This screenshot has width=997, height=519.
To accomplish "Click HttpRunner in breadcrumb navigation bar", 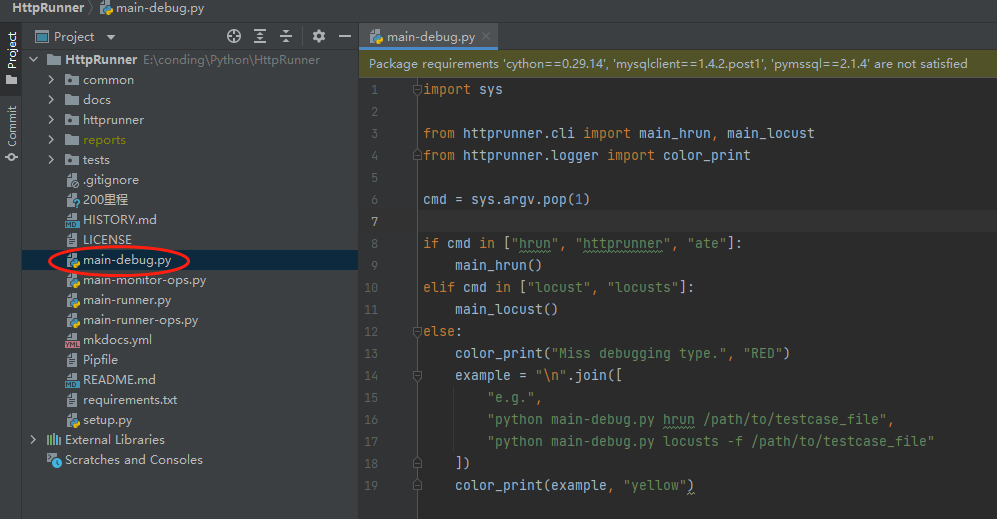I will pos(48,8).
